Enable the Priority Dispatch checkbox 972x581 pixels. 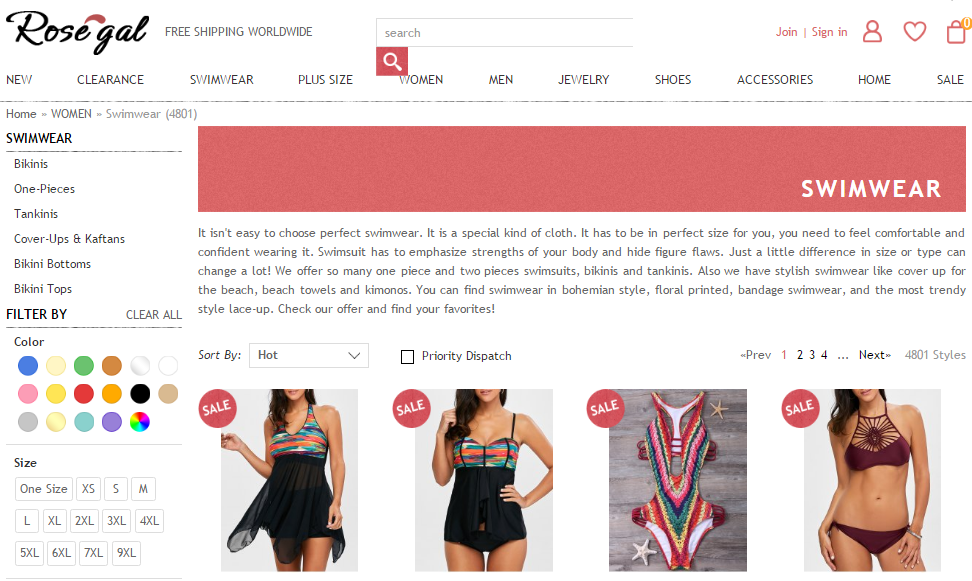coord(407,357)
